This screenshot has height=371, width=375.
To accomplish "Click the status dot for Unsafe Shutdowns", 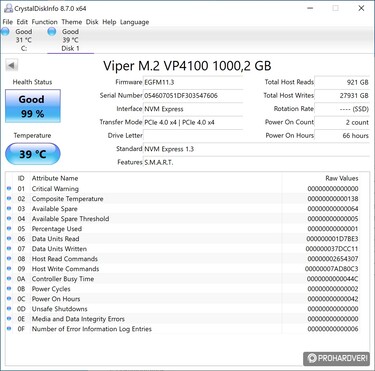I will 9,308.
